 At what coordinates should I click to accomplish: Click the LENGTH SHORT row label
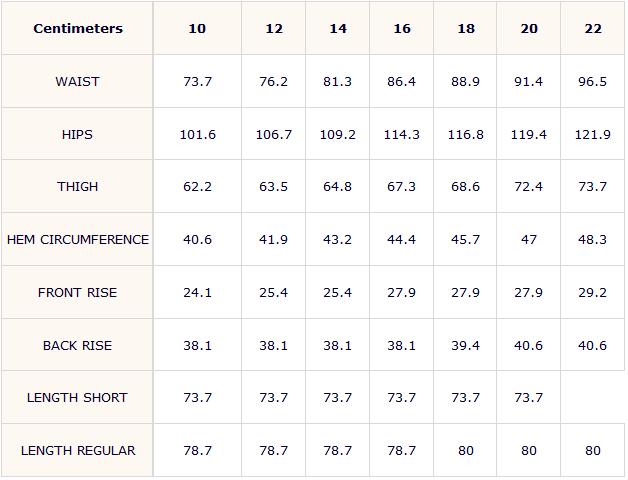pyautogui.click(x=77, y=397)
